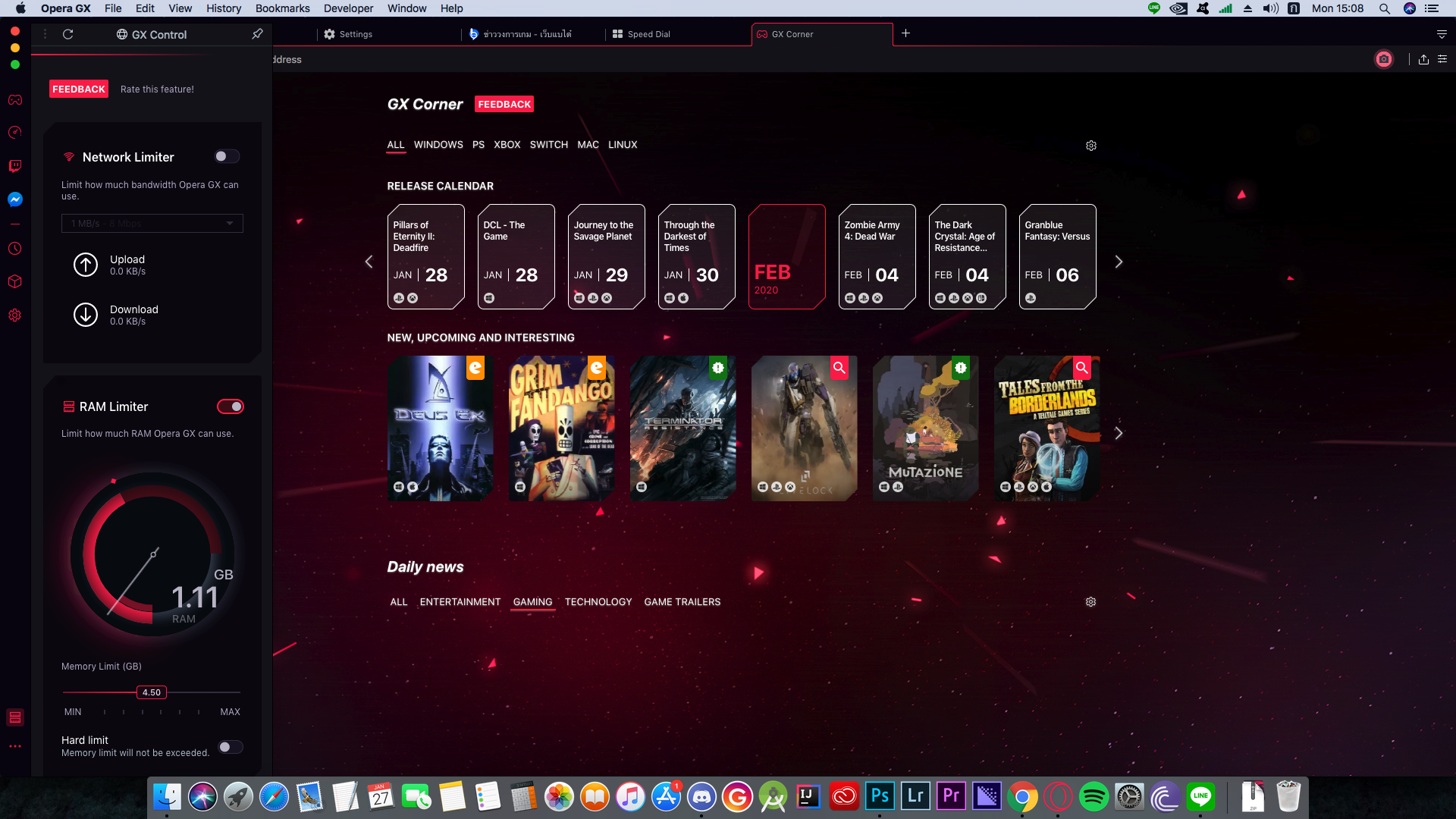Enable the Hard limit switch
This screenshot has height=819, width=1456.
tap(231, 747)
